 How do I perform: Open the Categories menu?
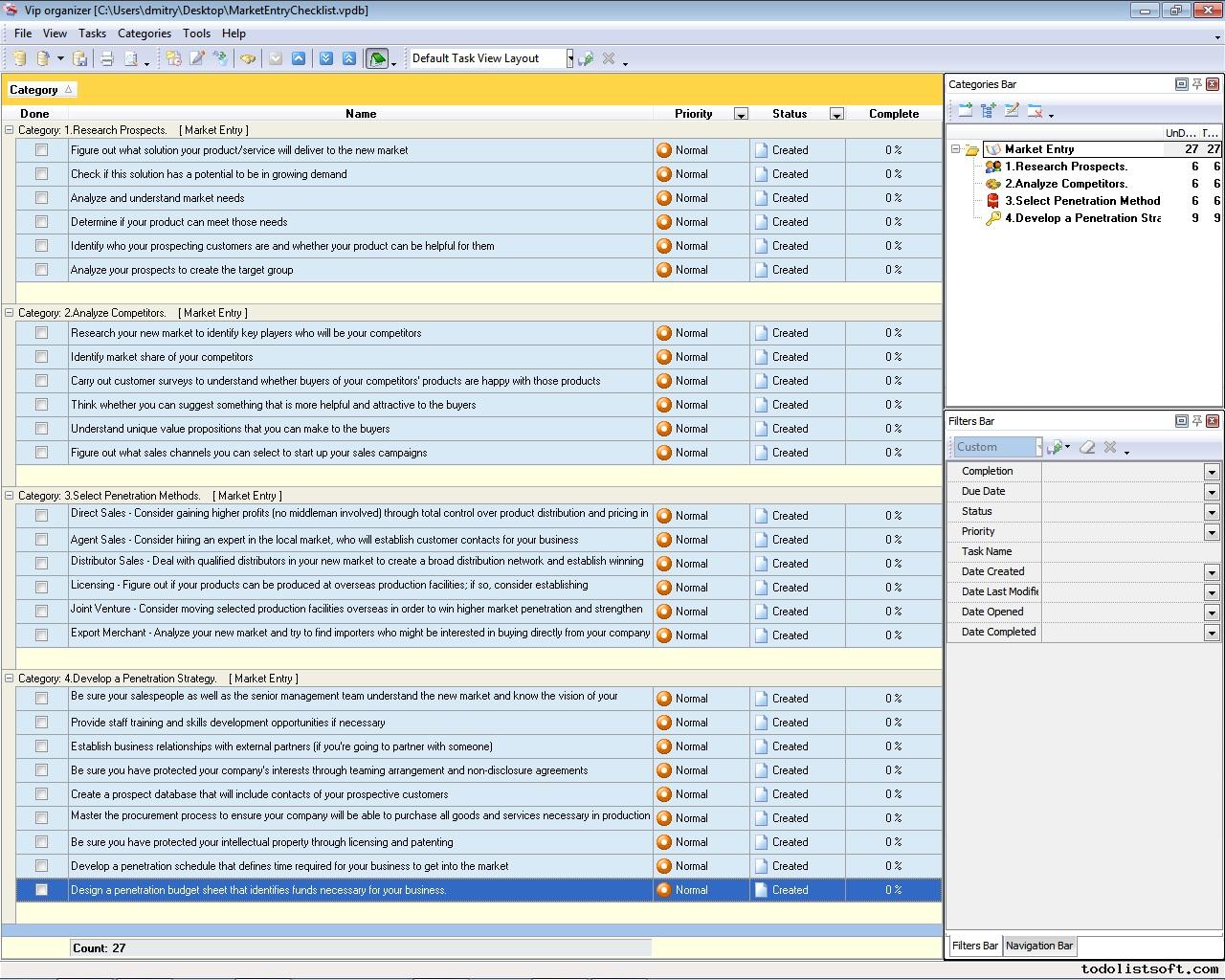click(144, 33)
